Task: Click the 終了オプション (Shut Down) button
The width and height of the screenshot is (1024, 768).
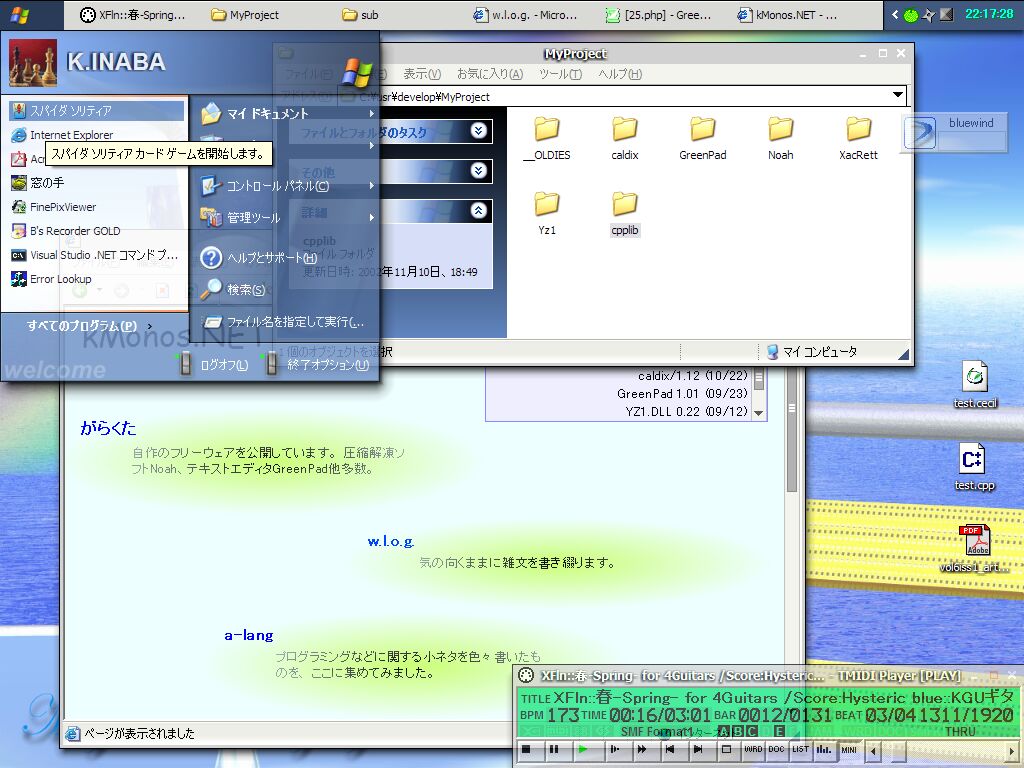Action: pyautogui.click(x=317, y=364)
